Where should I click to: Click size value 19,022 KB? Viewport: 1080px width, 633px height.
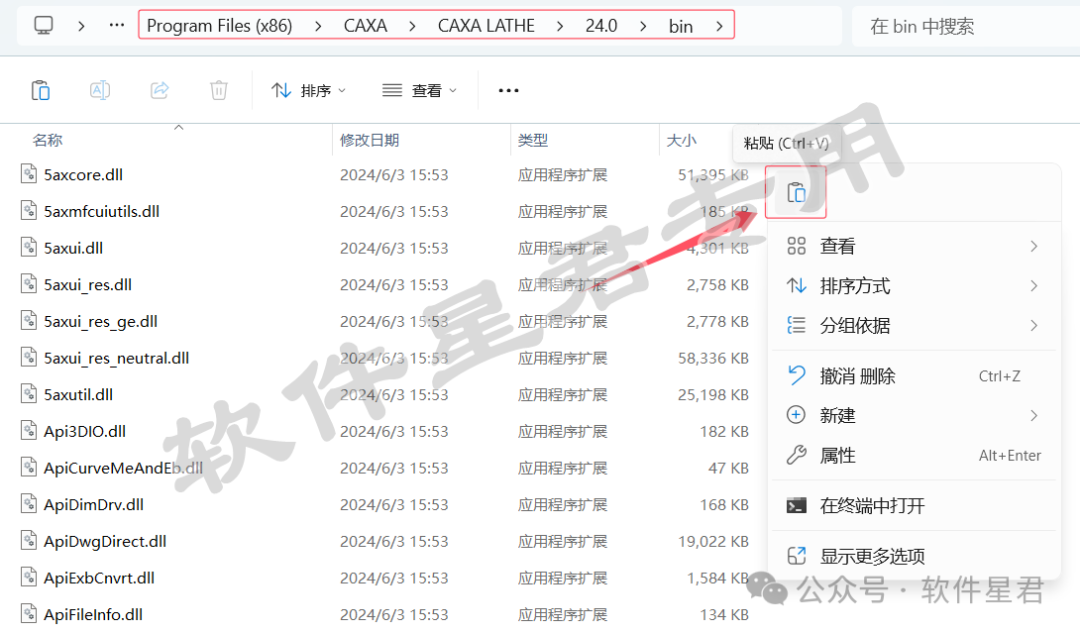coord(713,541)
